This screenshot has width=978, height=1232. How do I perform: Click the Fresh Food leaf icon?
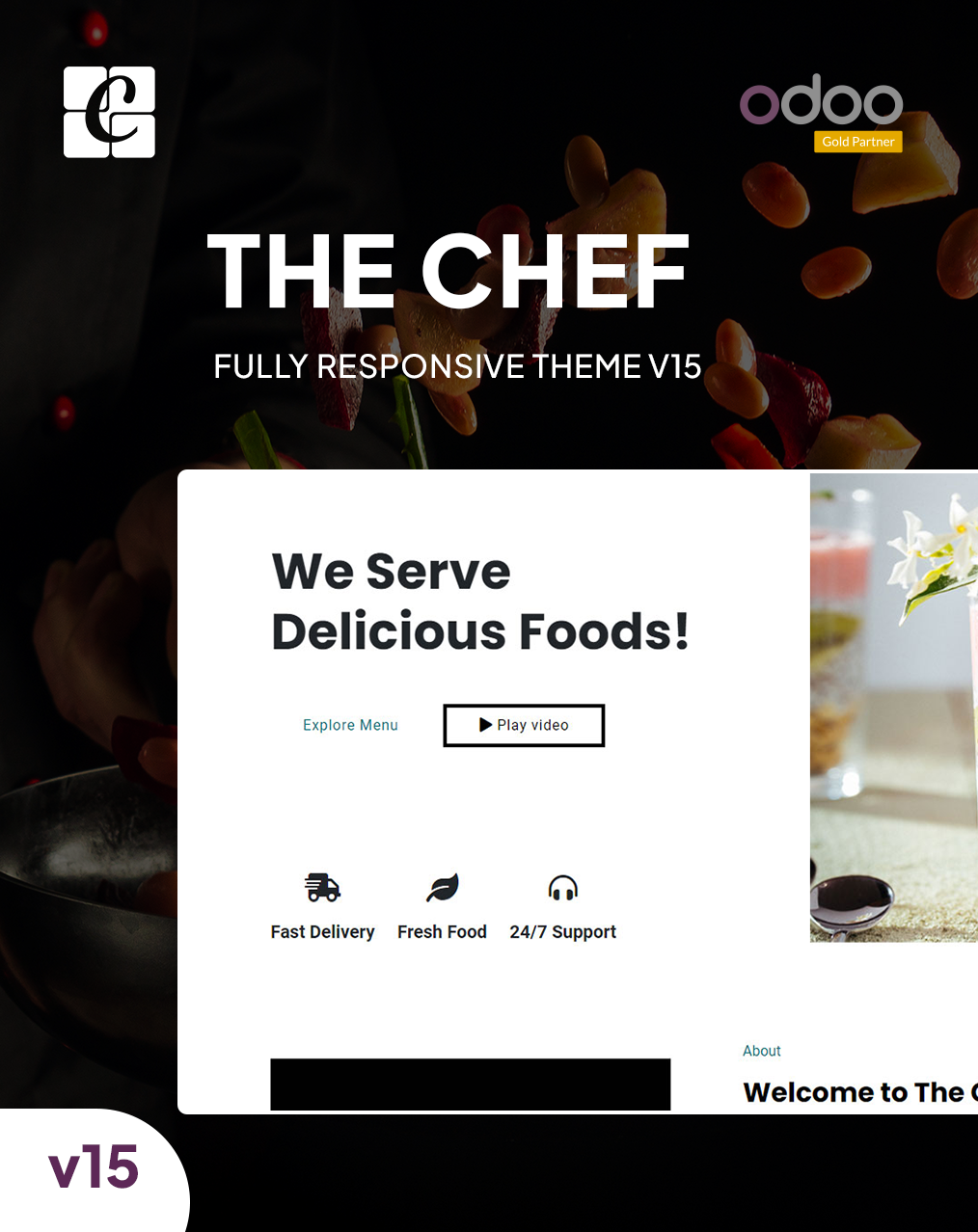(x=443, y=888)
